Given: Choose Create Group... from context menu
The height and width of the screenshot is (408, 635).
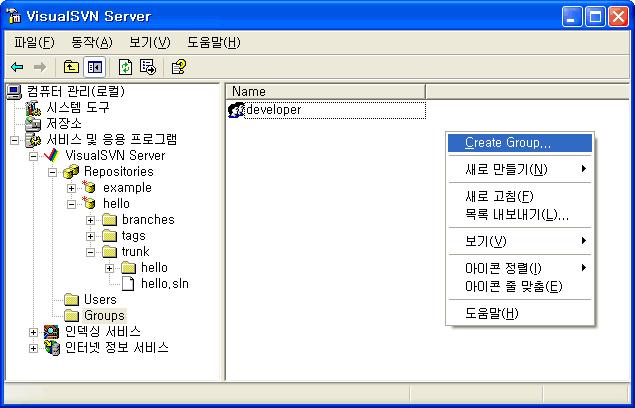Looking at the screenshot, I should [x=508, y=143].
